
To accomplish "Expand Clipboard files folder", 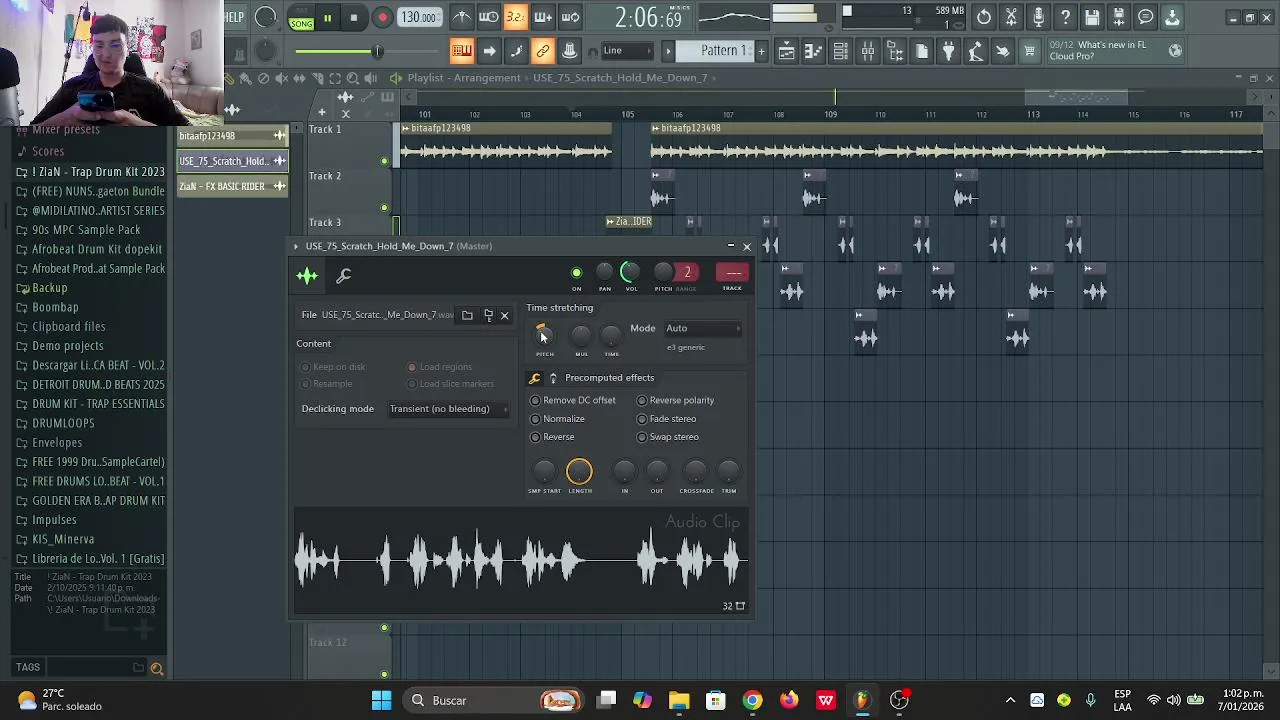I will pos(68,327).
